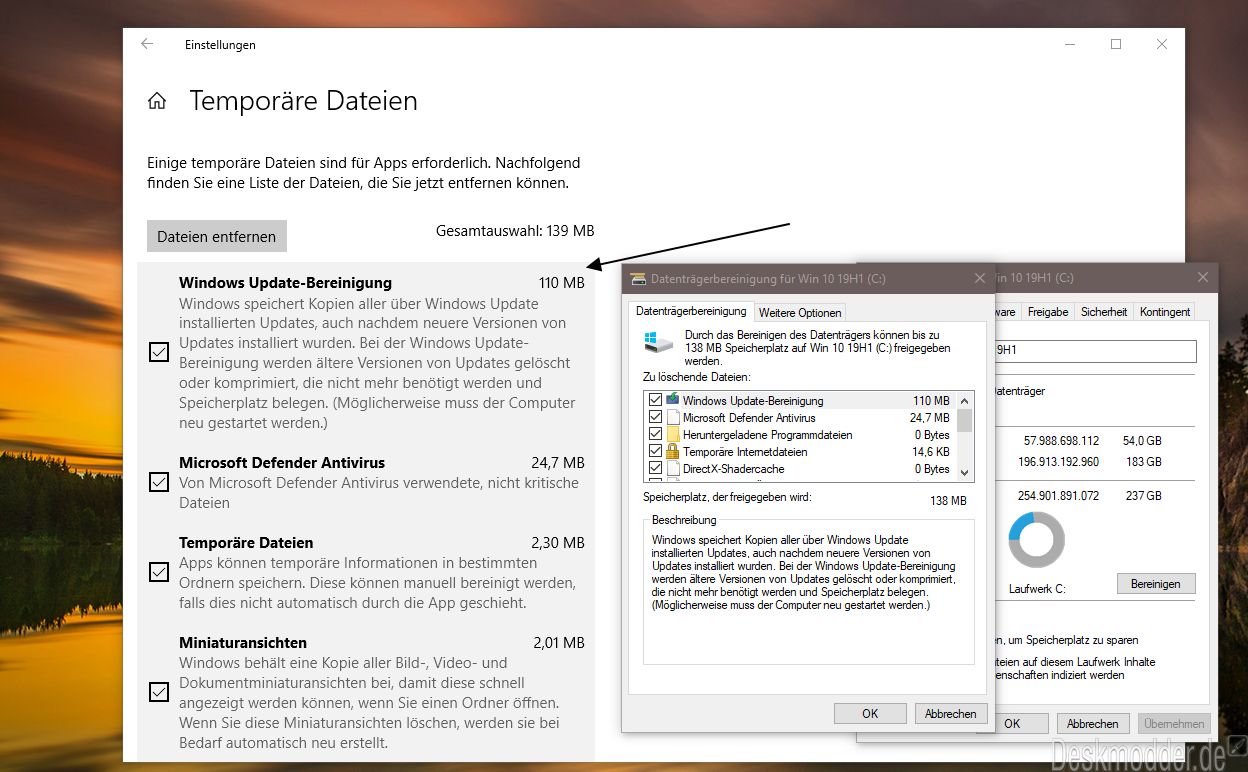Click Abbrechen in drive properties window

[x=1093, y=723]
